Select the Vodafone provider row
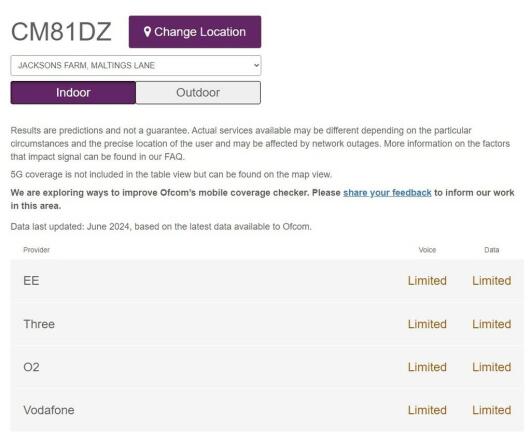Viewport: 531px width, 437px height. [x=267, y=410]
